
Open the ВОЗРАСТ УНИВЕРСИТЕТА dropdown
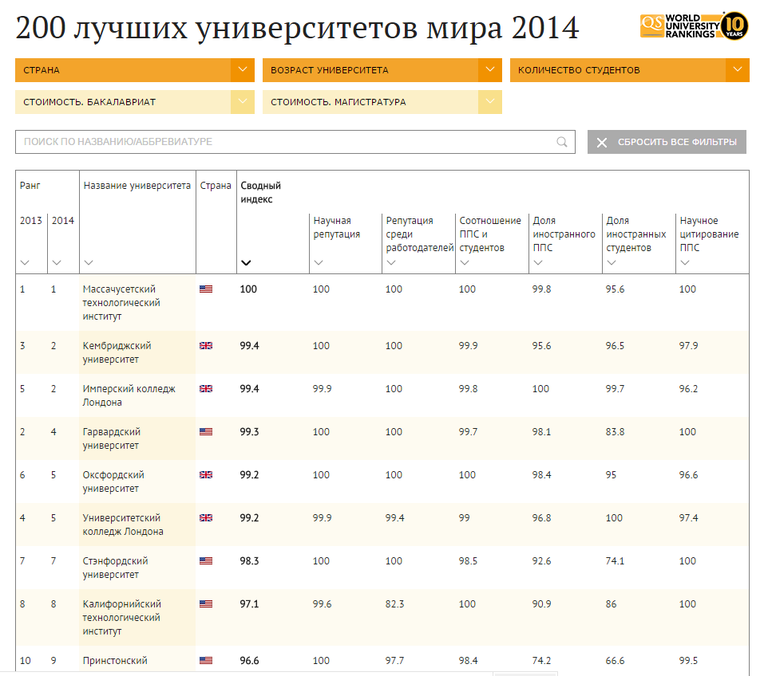pyautogui.click(x=382, y=70)
